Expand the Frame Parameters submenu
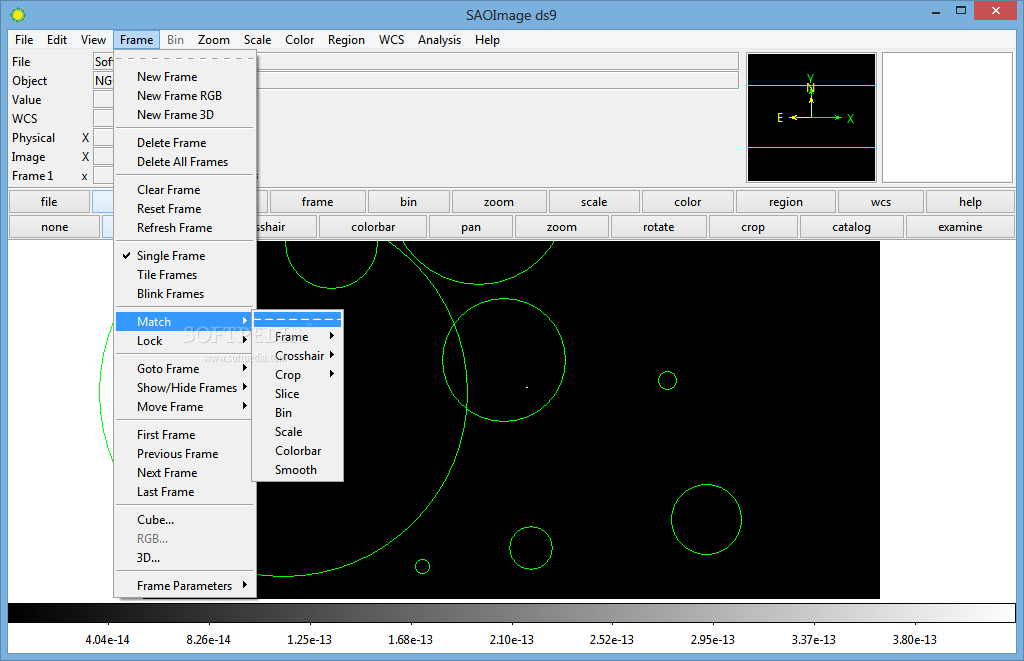1024x661 pixels. pos(185,585)
